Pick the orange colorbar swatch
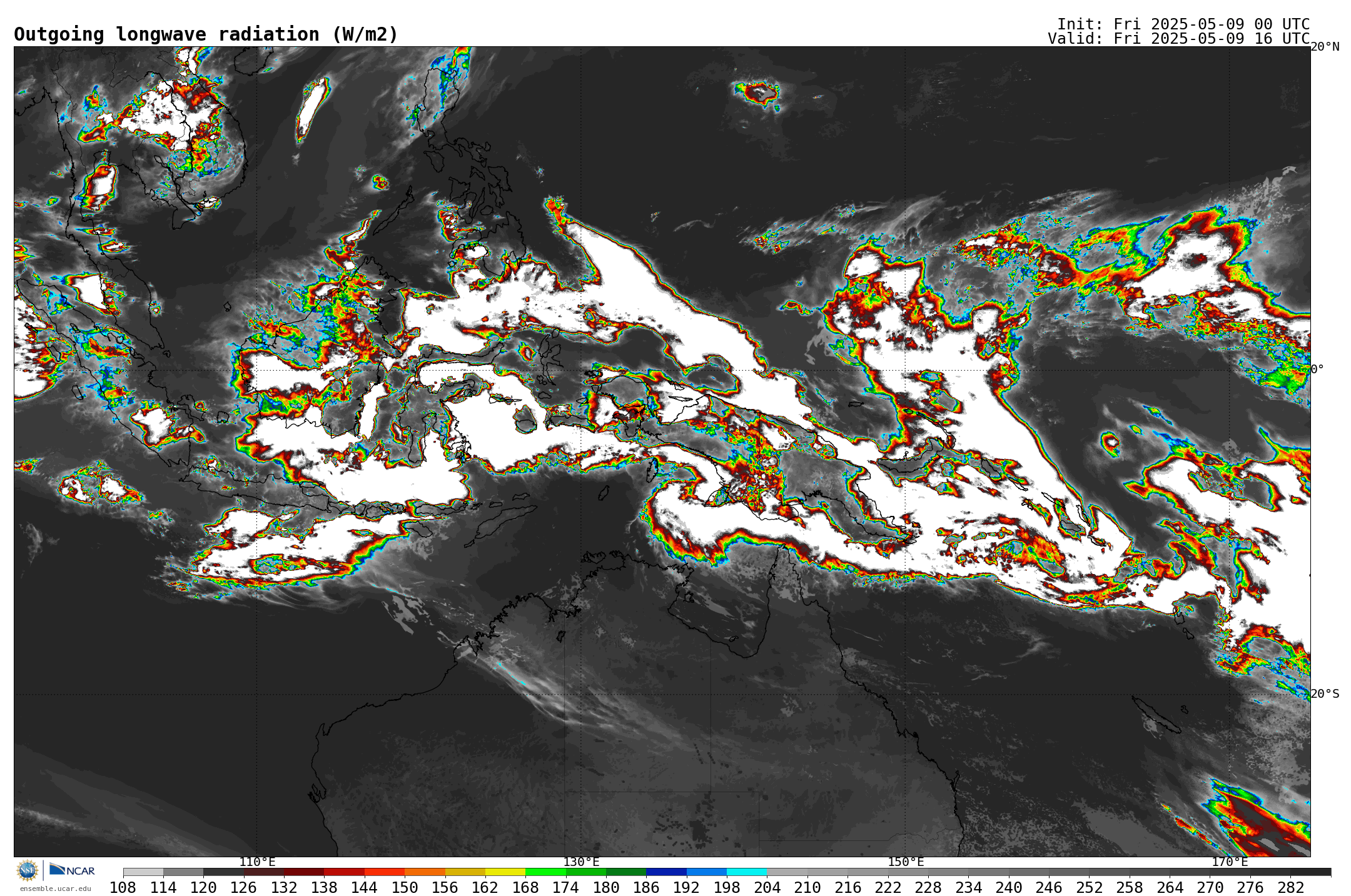Screen dimensions: 1351x896 coord(425,872)
